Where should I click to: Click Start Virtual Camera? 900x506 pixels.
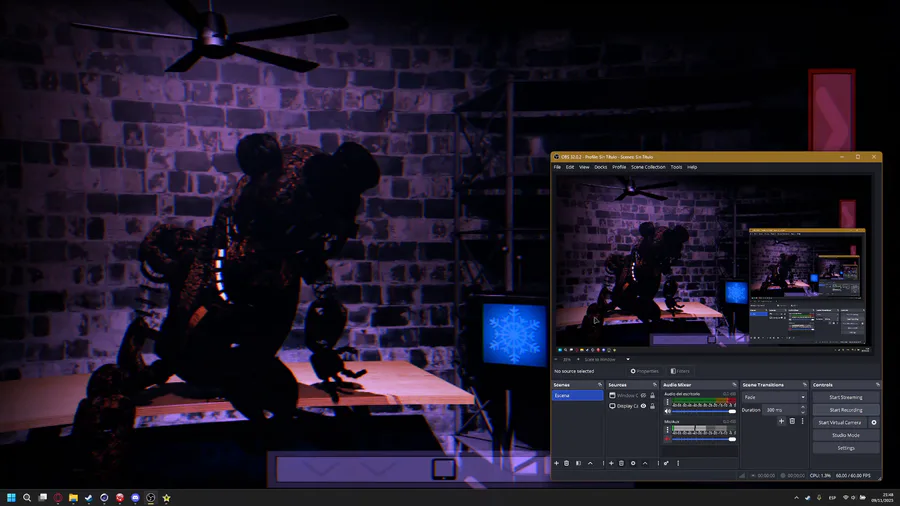pyautogui.click(x=840, y=422)
